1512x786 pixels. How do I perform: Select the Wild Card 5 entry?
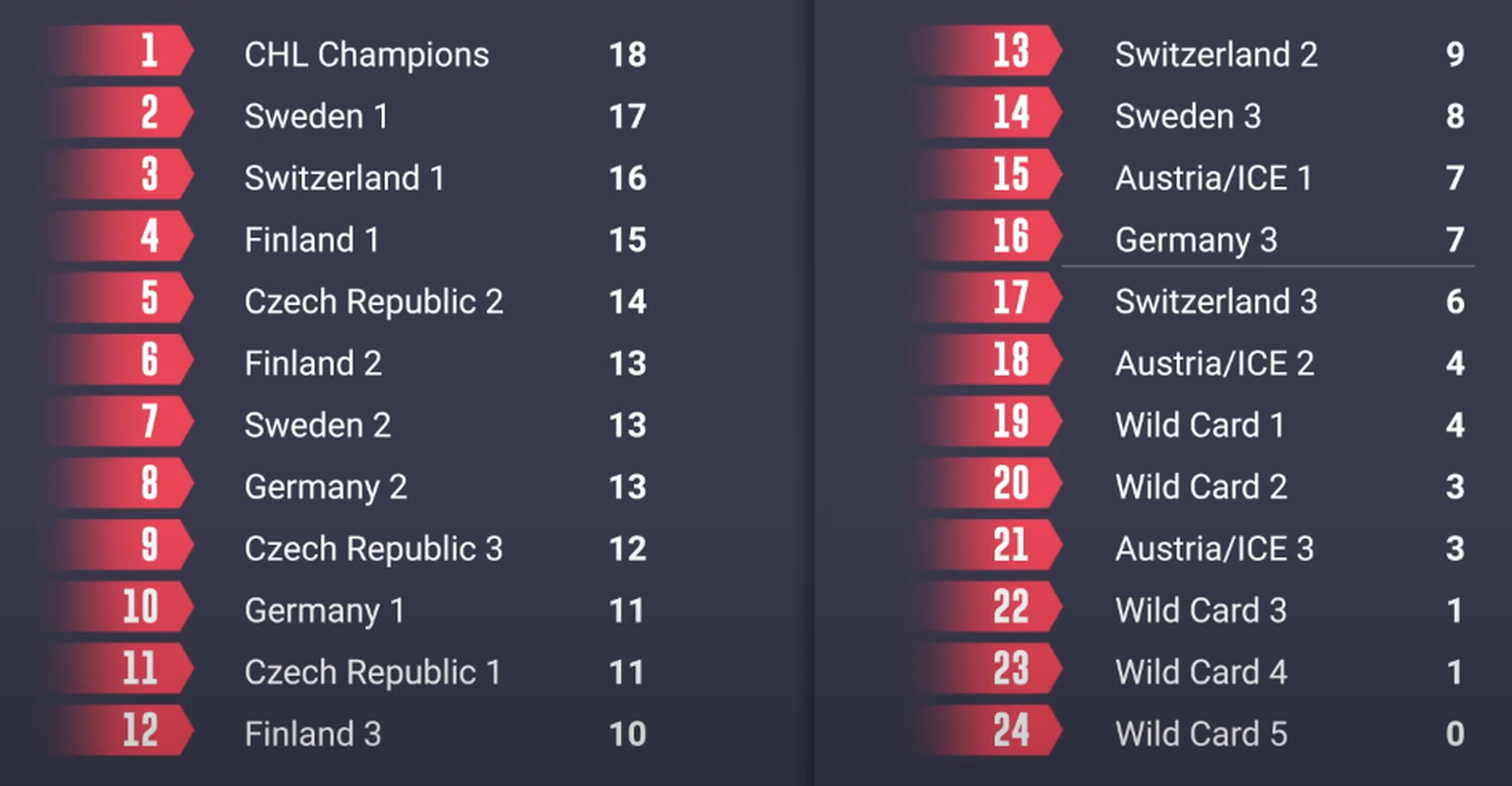click(1200, 734)
